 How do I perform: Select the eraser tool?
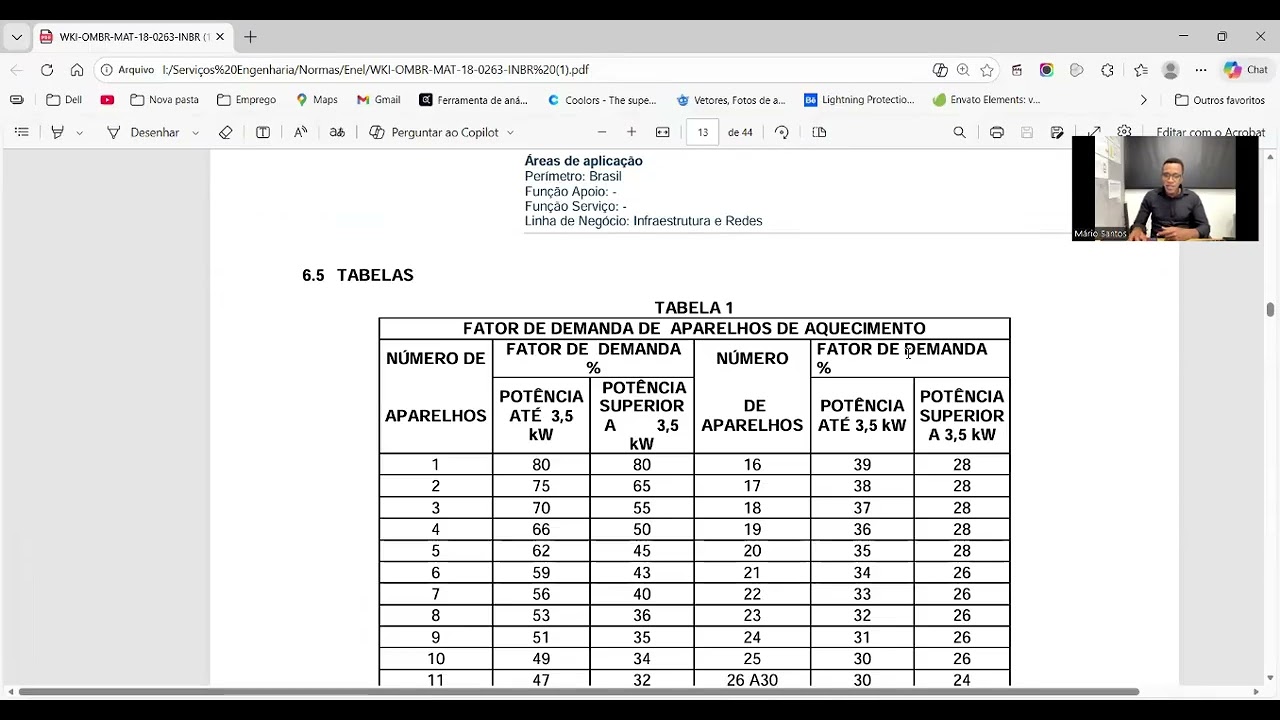click(x=226, y=132)
